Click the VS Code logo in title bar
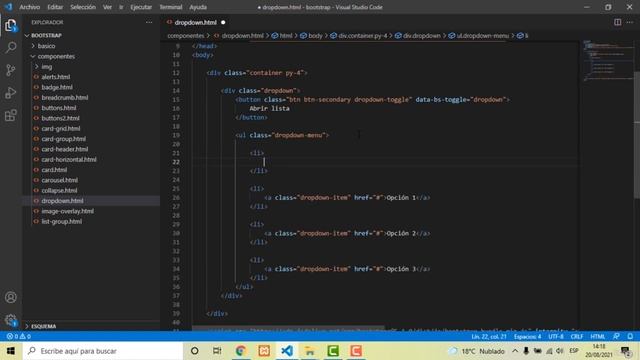Image resolution: width=640 pixels, height=360 pixels. coord(8,7)
